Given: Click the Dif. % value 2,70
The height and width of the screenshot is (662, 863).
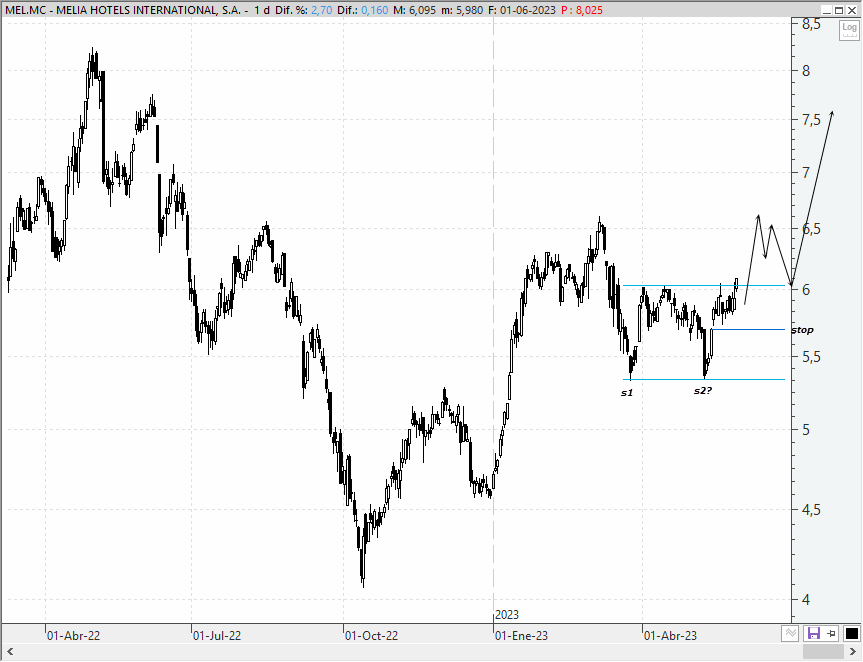Looking at the screenshot, I should [x=322, y=10].
